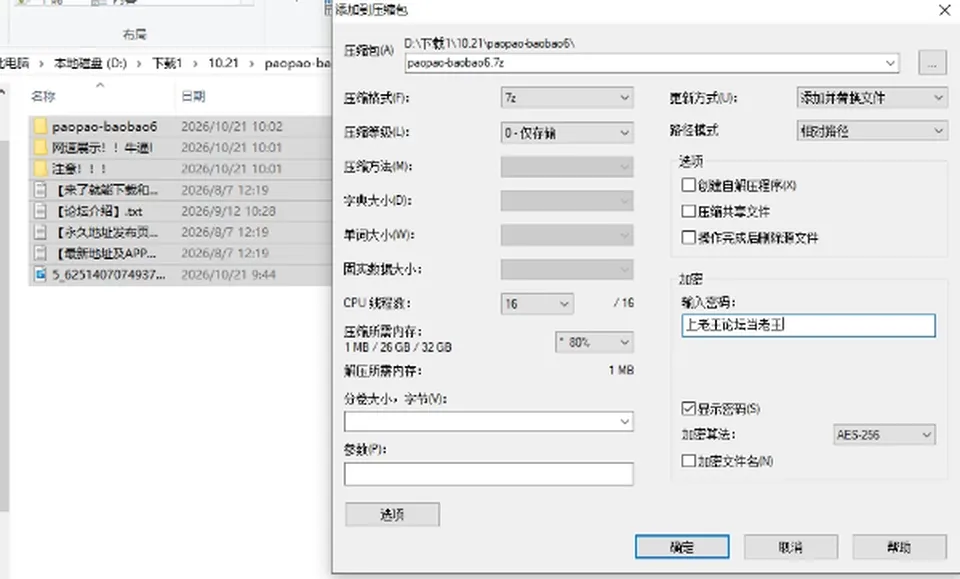Select the image file icon of 5_6251407074937...
960x579 pixels.
[x=40, y=274]
